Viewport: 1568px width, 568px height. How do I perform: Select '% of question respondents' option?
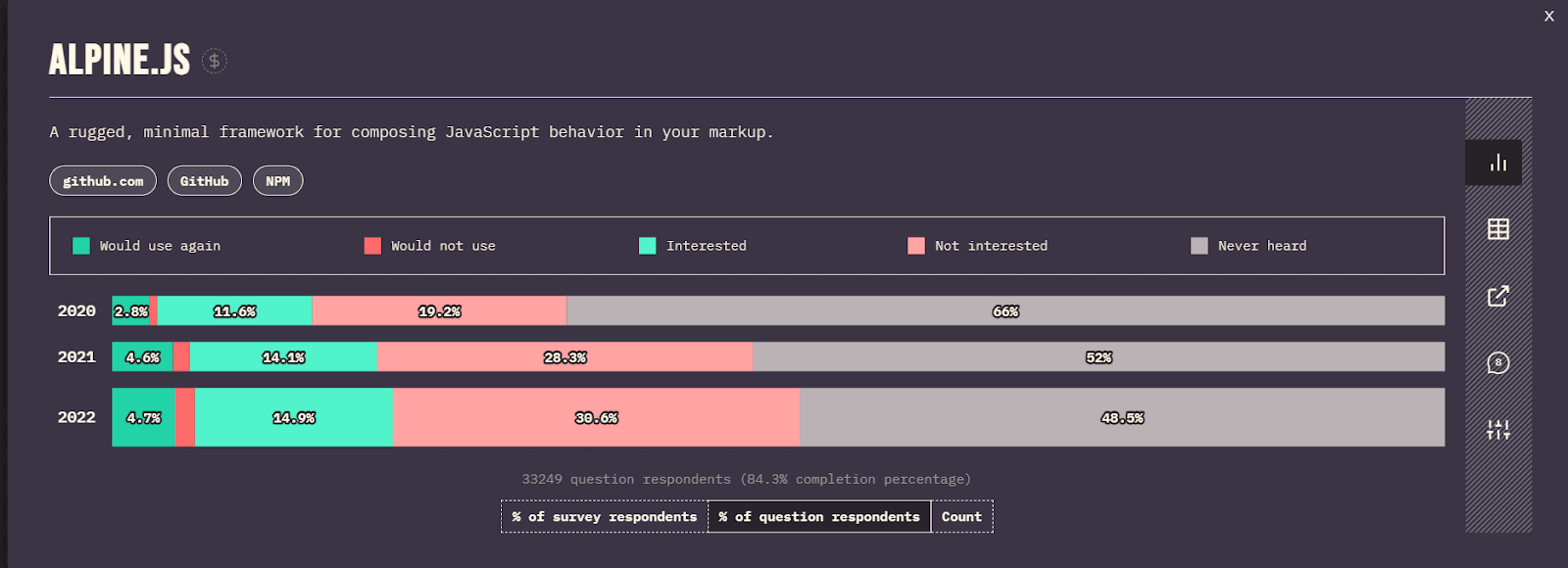pyautogui.click(x=819, y=517)
